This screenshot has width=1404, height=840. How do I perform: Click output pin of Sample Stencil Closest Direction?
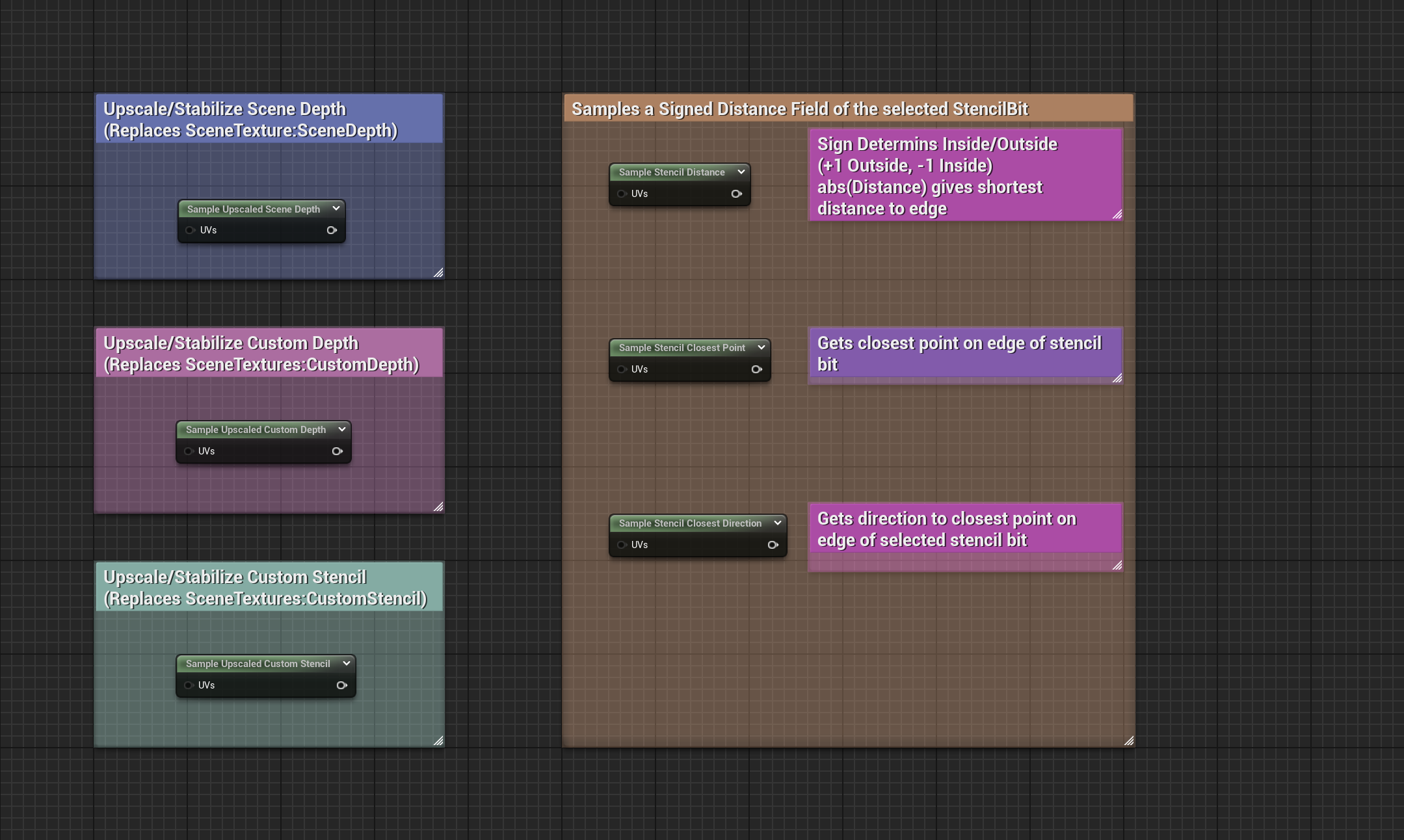pyautogui.click(x=773, y=545)
